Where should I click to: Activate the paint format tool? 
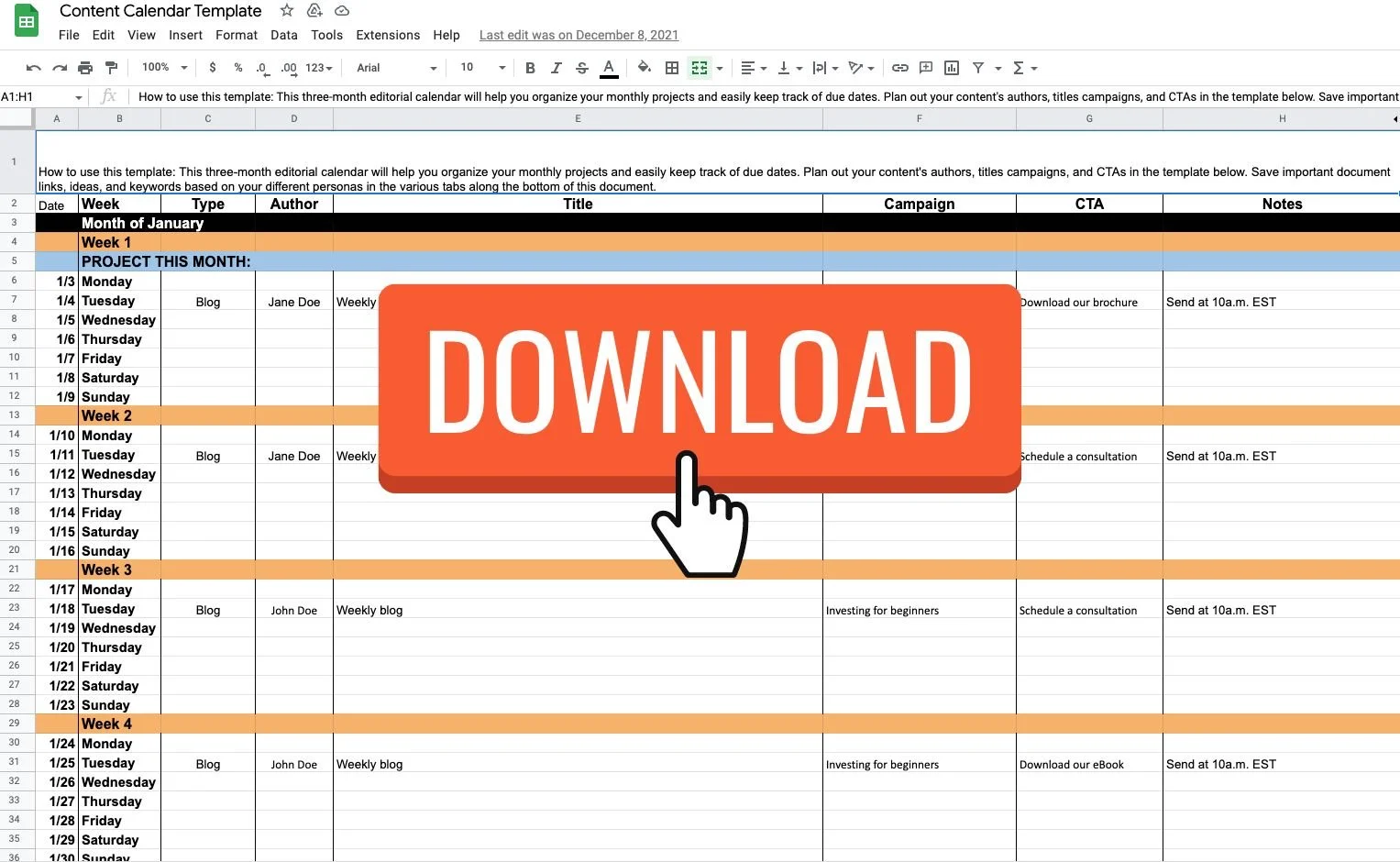point(111,68)
